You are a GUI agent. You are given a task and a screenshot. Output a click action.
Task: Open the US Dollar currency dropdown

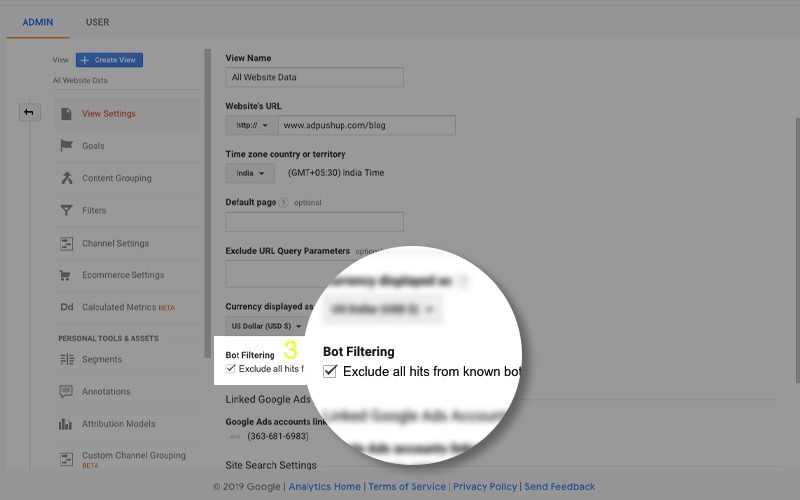266,326
